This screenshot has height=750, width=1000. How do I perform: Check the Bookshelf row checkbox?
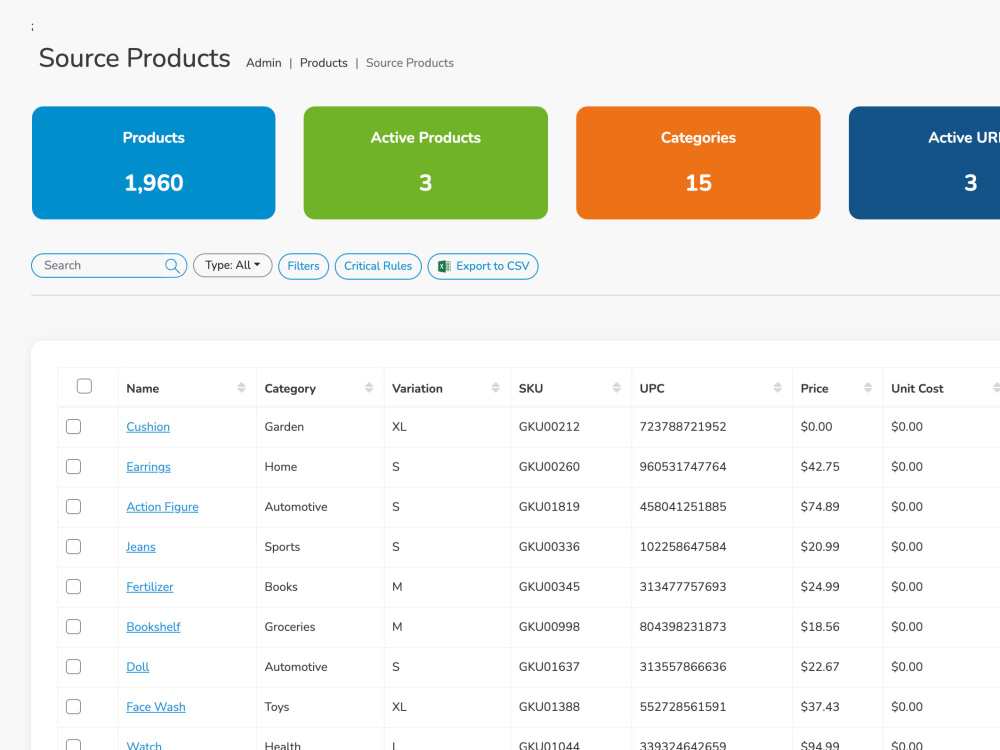coord(73,626)
